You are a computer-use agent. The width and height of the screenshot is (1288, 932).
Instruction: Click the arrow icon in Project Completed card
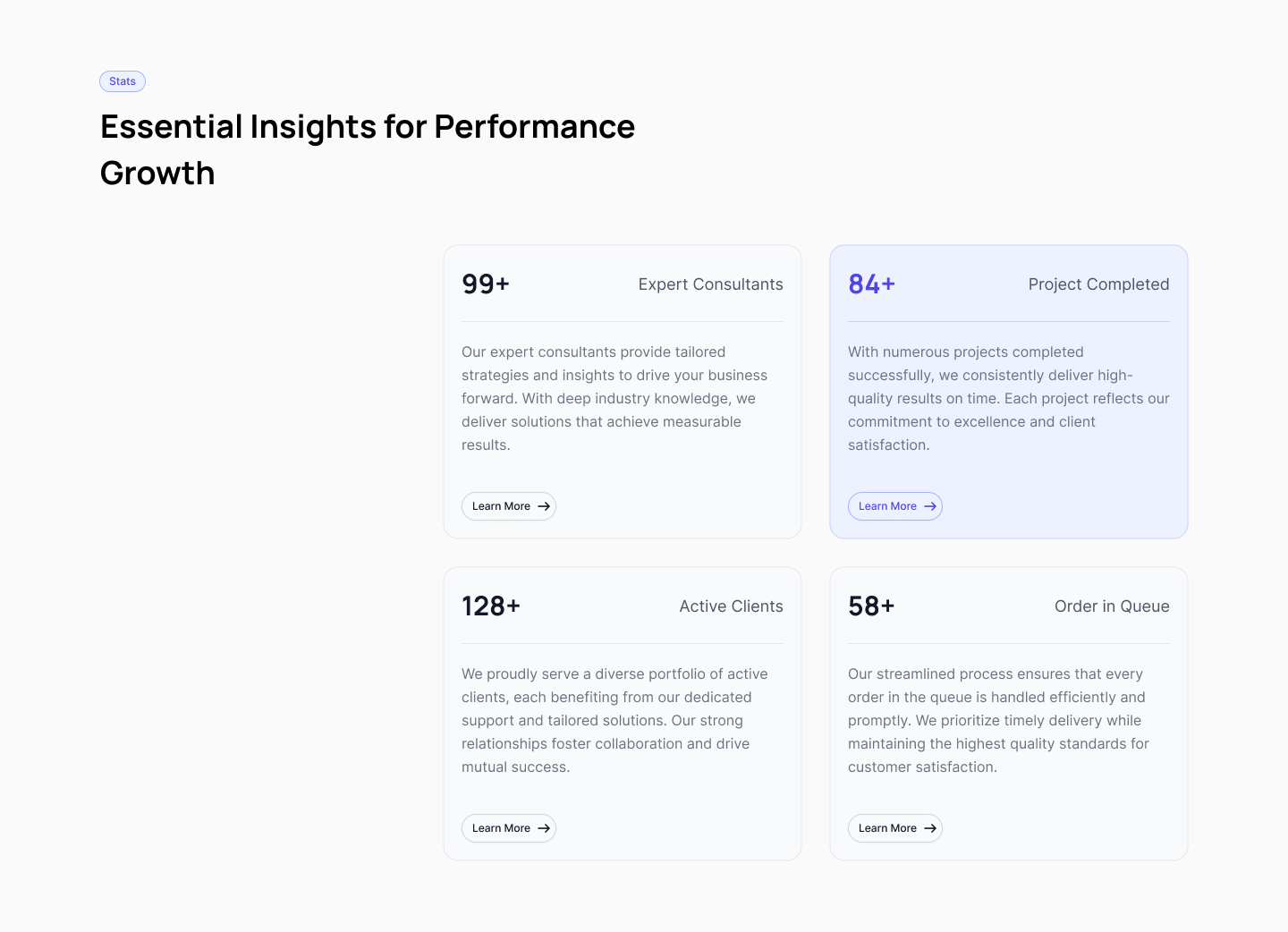click(930, 506)
